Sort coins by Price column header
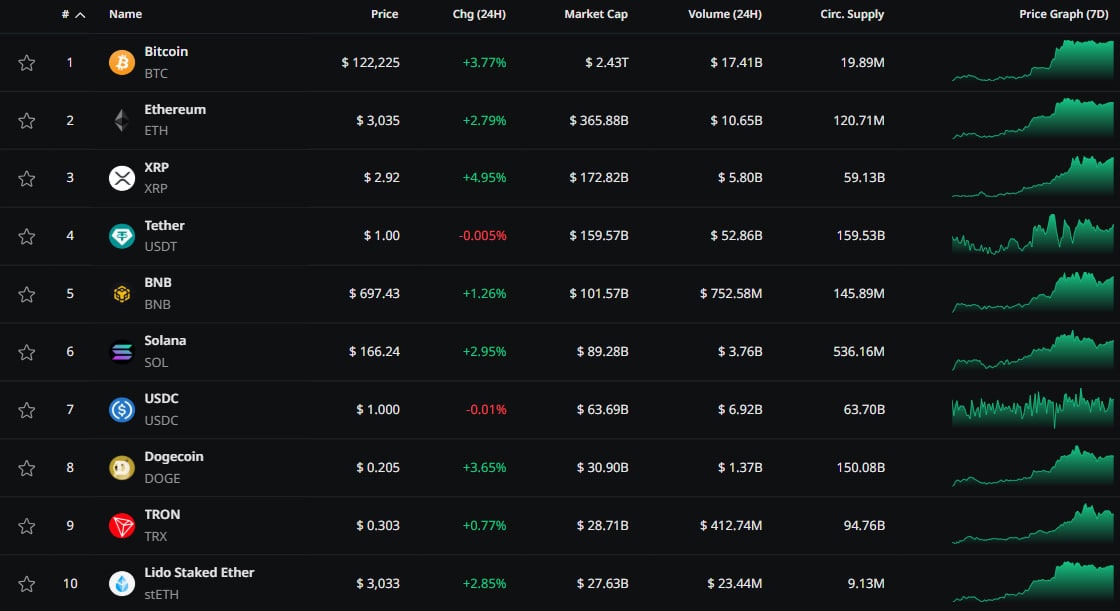The image size is (1120, 611). click(384, 14)
